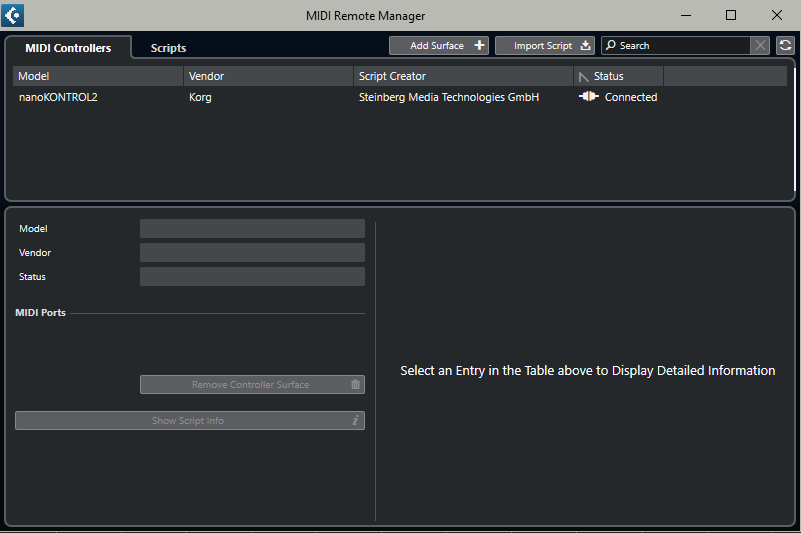Click the Remove Controller Surface button
Viewport: 801px width, 533px height.
tap(252, 384)
